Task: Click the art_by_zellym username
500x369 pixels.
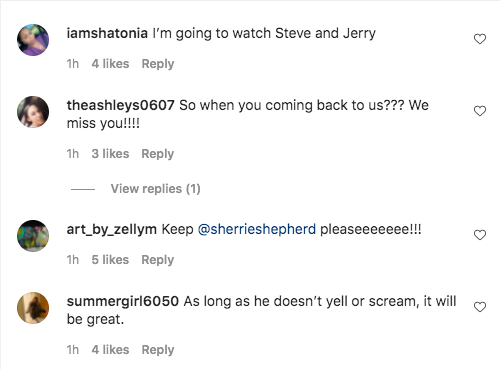Action: click(x=112, y=230)
